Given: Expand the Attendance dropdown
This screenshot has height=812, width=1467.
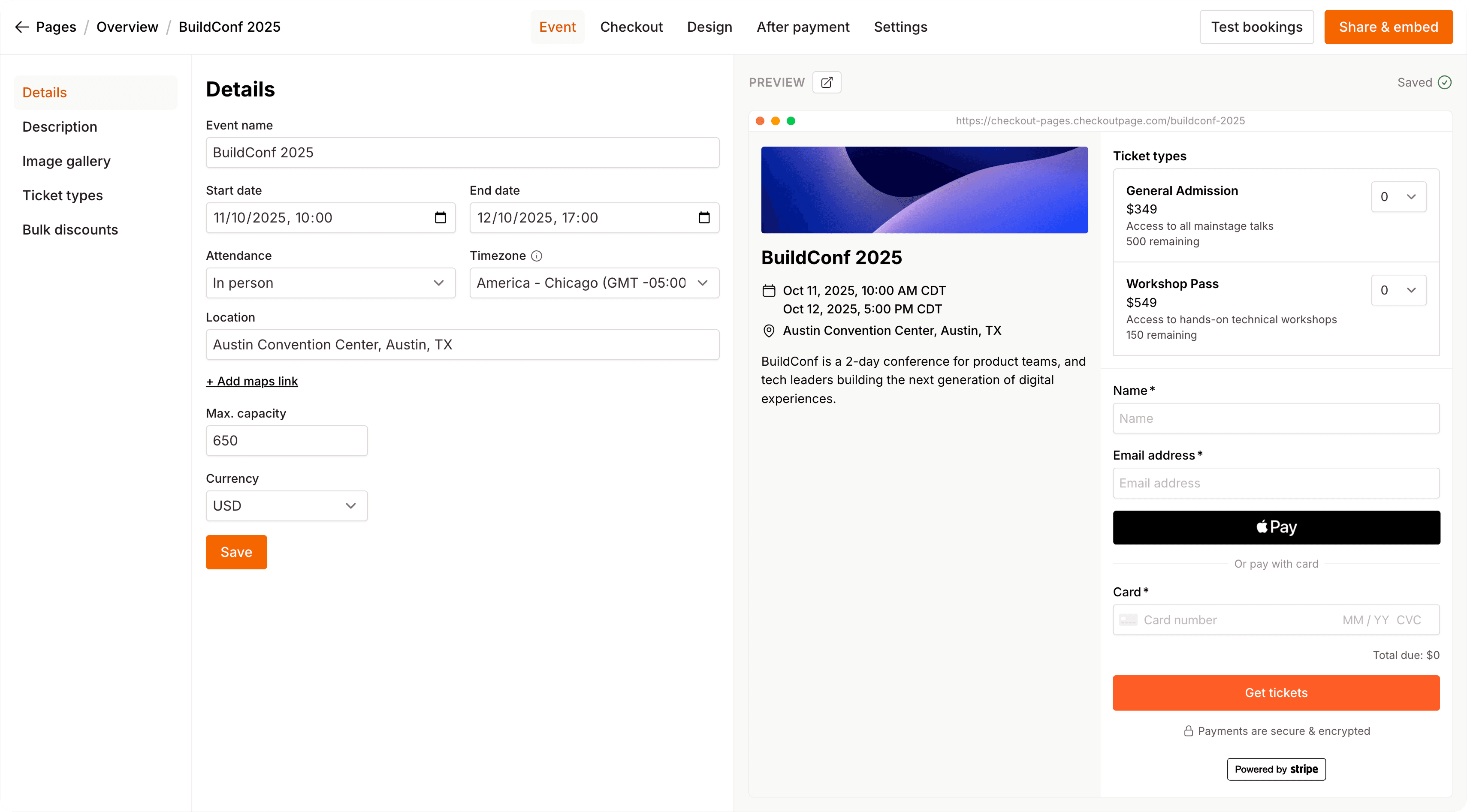Looking at the screenshot, I should (x=330, y=283).
